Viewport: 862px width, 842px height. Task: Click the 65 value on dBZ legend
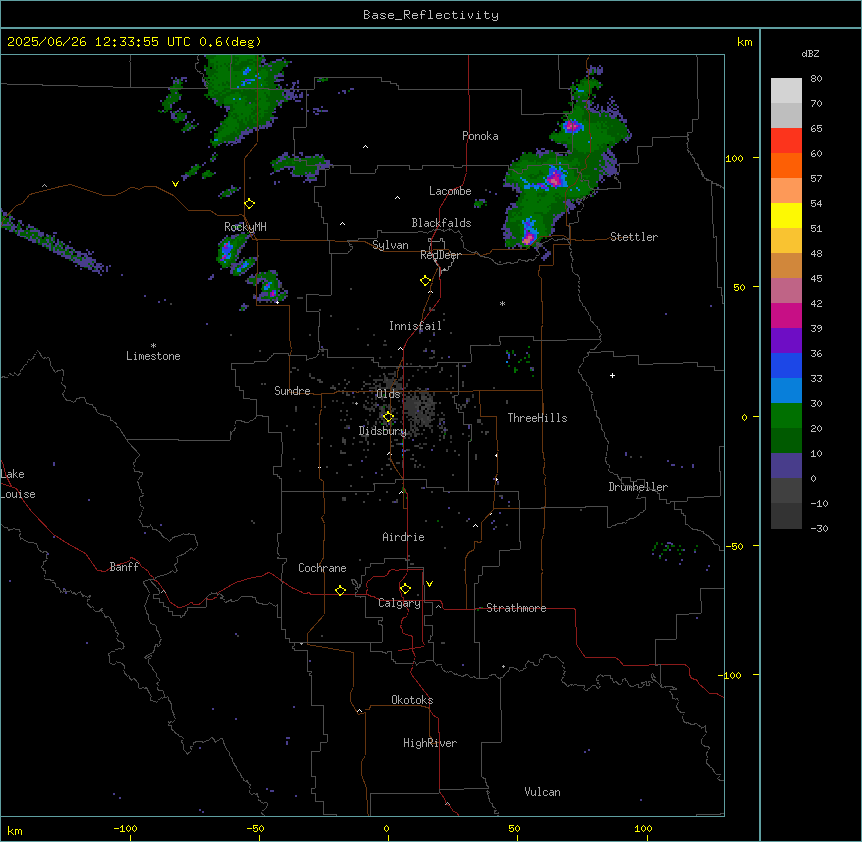point(816,129)
